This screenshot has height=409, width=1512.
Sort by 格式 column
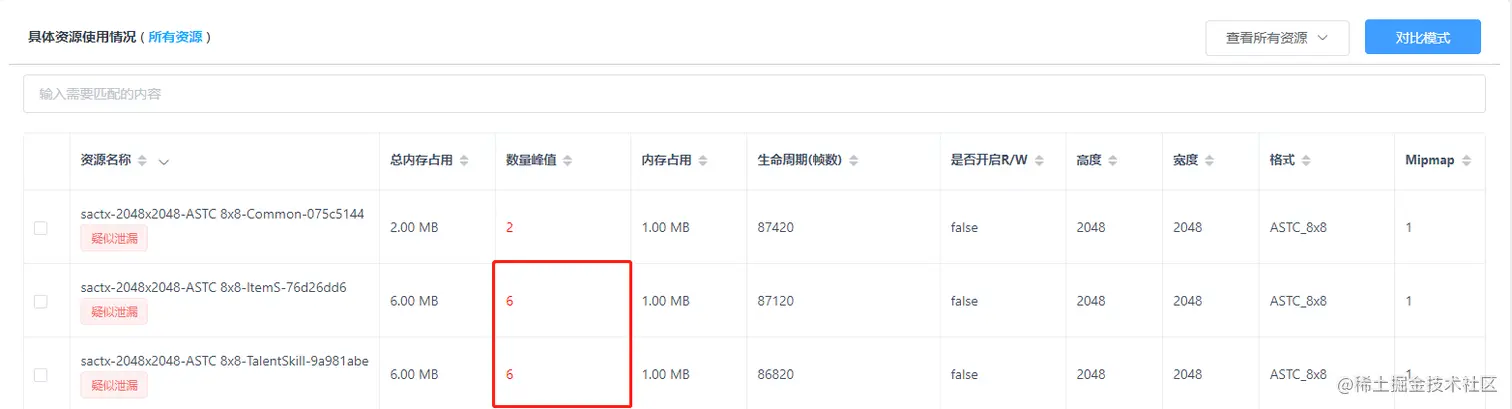1306,161
